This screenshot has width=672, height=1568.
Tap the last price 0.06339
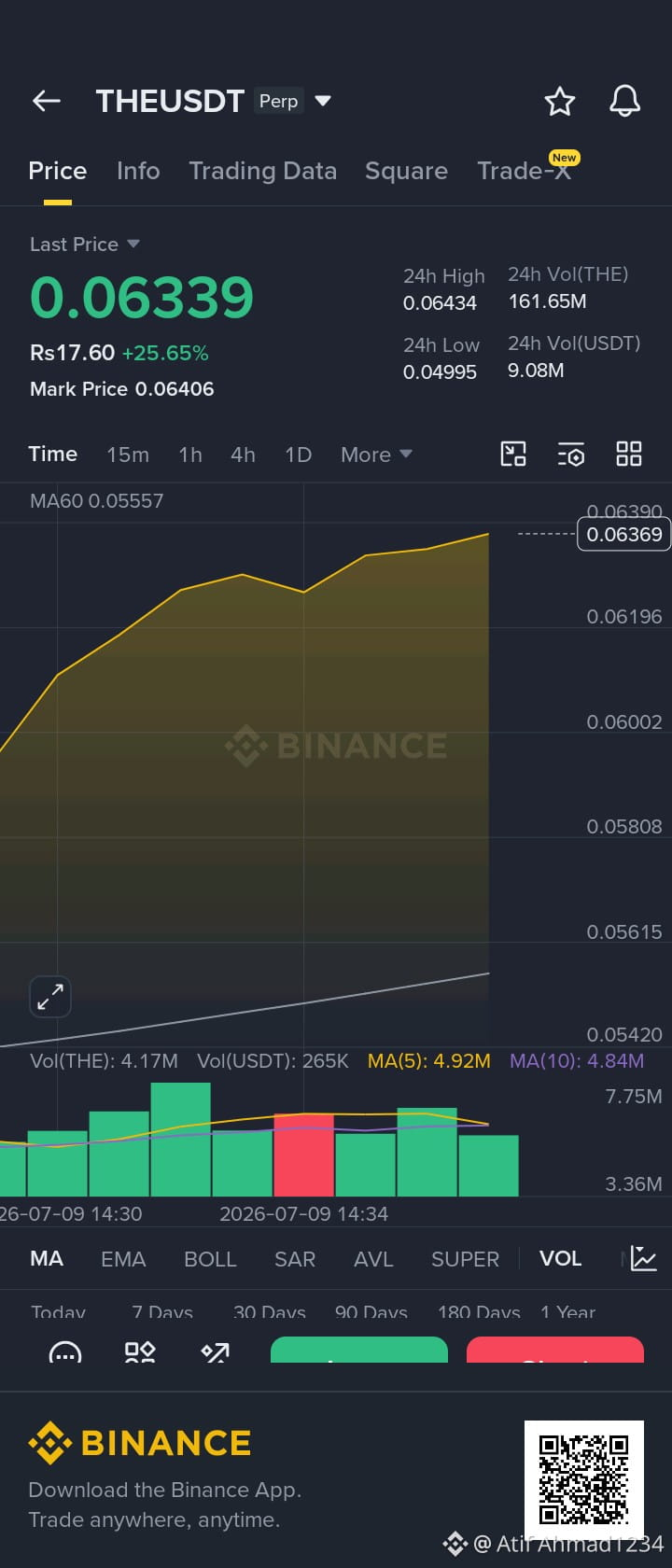[x=142, y=298]
